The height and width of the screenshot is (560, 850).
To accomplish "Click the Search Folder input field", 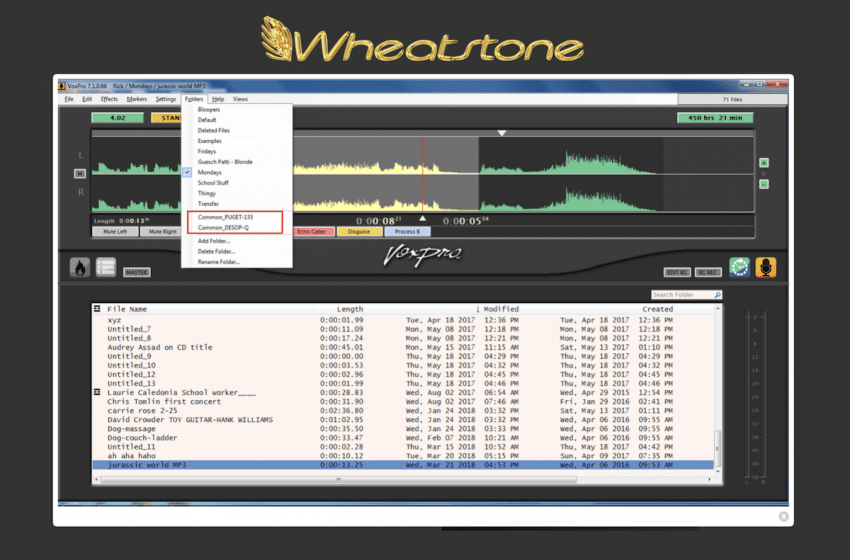I will click(684, 295).
